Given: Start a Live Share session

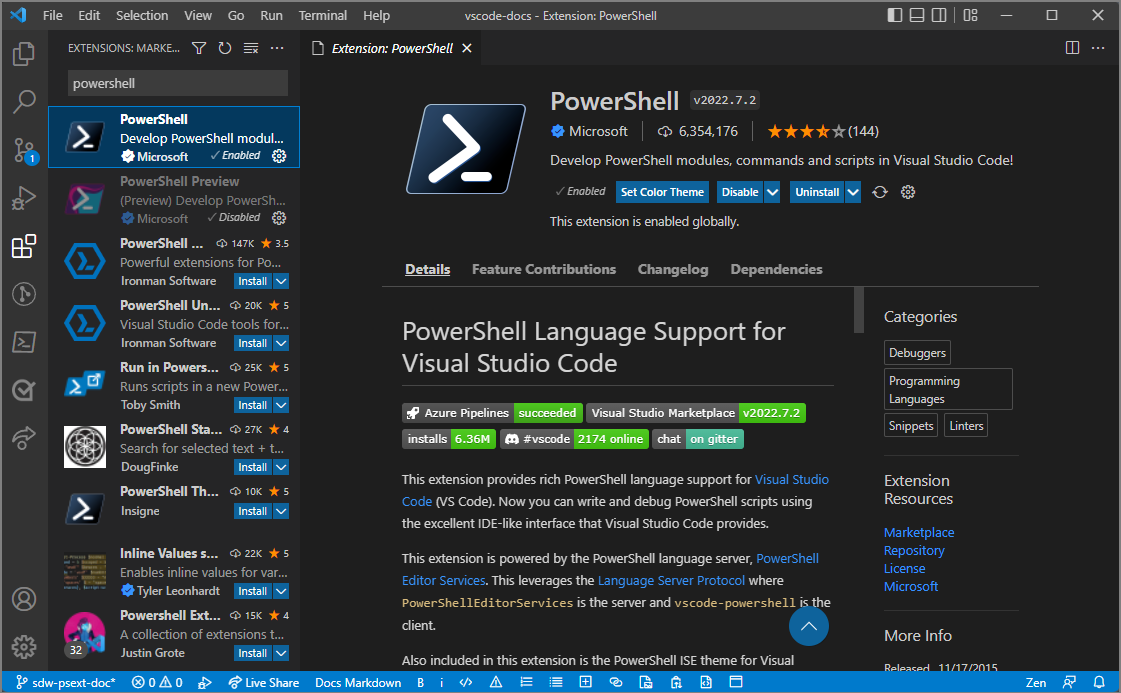Looking at the screenshot, I should [x=263, y=682].
